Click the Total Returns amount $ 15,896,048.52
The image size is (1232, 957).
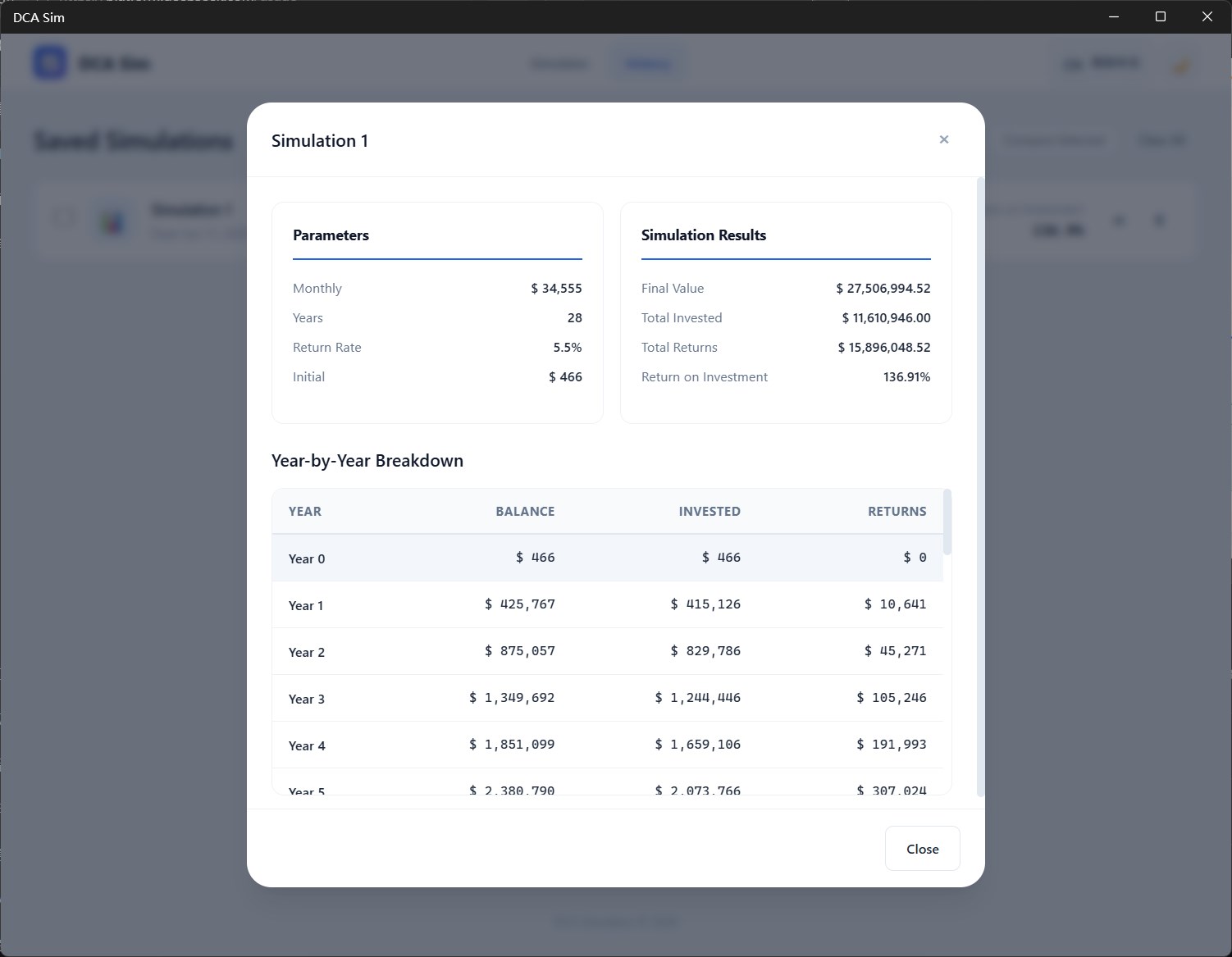click(884, 348)
